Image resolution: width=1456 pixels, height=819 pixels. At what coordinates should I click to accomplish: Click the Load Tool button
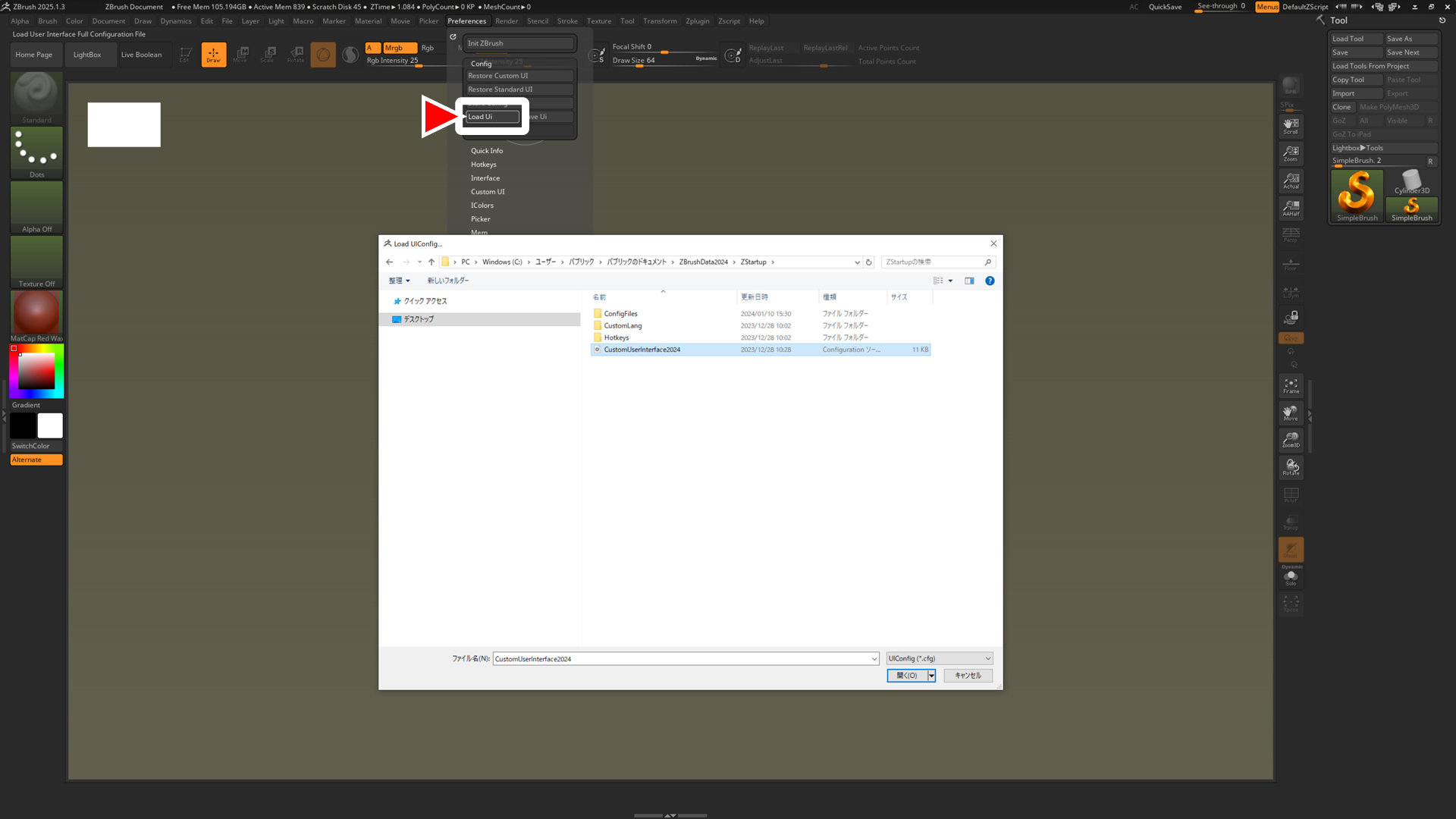click(x=1356, y=39)
